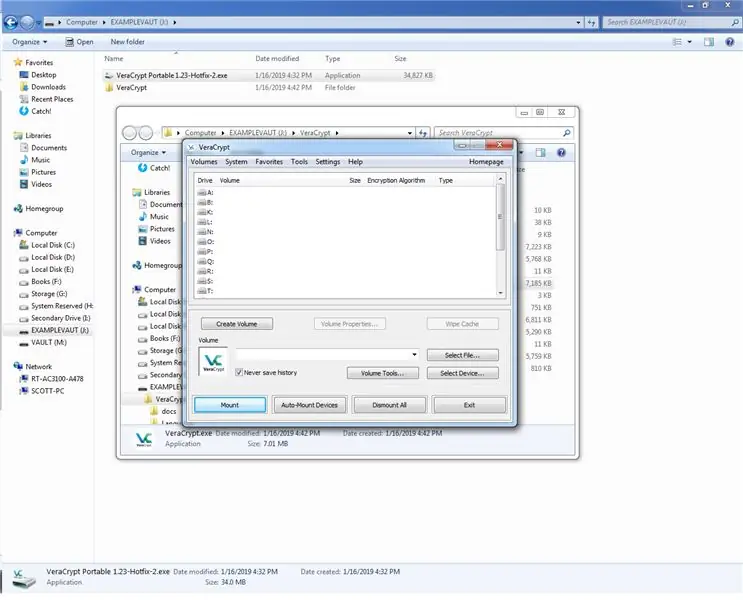Open VeraCrypt Help menu
Viewport: 743px width, 600px height.
tap(355, 162)
